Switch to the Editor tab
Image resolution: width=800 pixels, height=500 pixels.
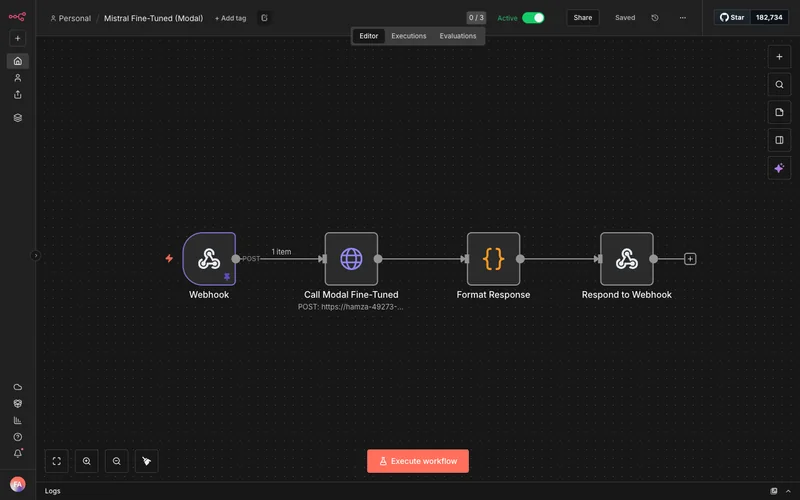368,36
